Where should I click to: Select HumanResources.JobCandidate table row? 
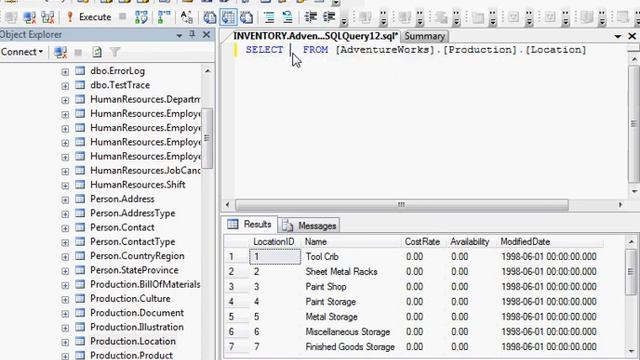click(145, 170)
